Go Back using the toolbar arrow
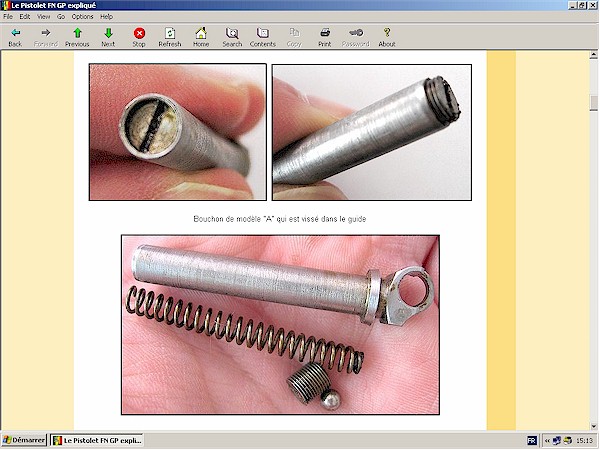 (15, 37)
